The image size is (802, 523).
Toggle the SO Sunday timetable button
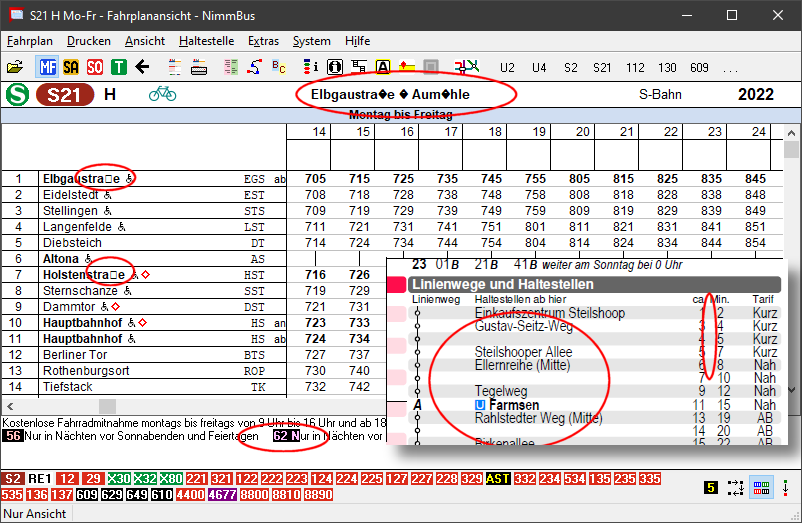[x=95, y=67]
